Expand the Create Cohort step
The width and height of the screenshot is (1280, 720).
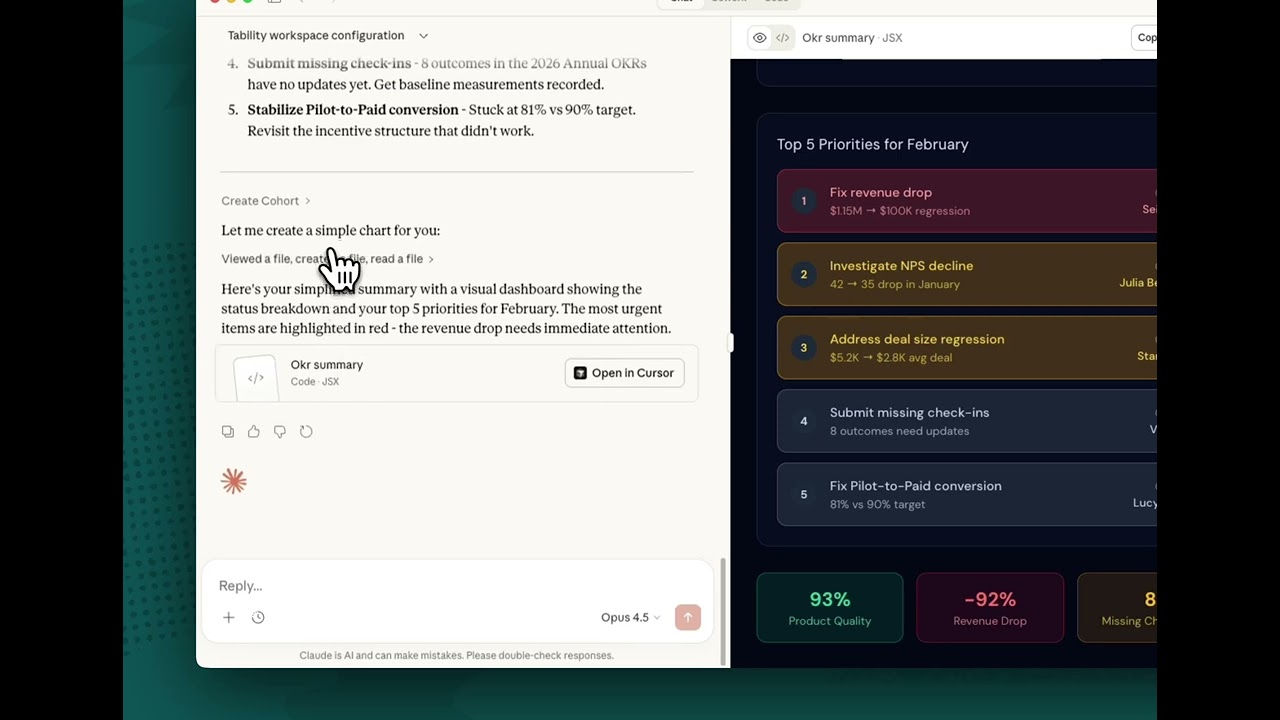(x=266, y=201)
